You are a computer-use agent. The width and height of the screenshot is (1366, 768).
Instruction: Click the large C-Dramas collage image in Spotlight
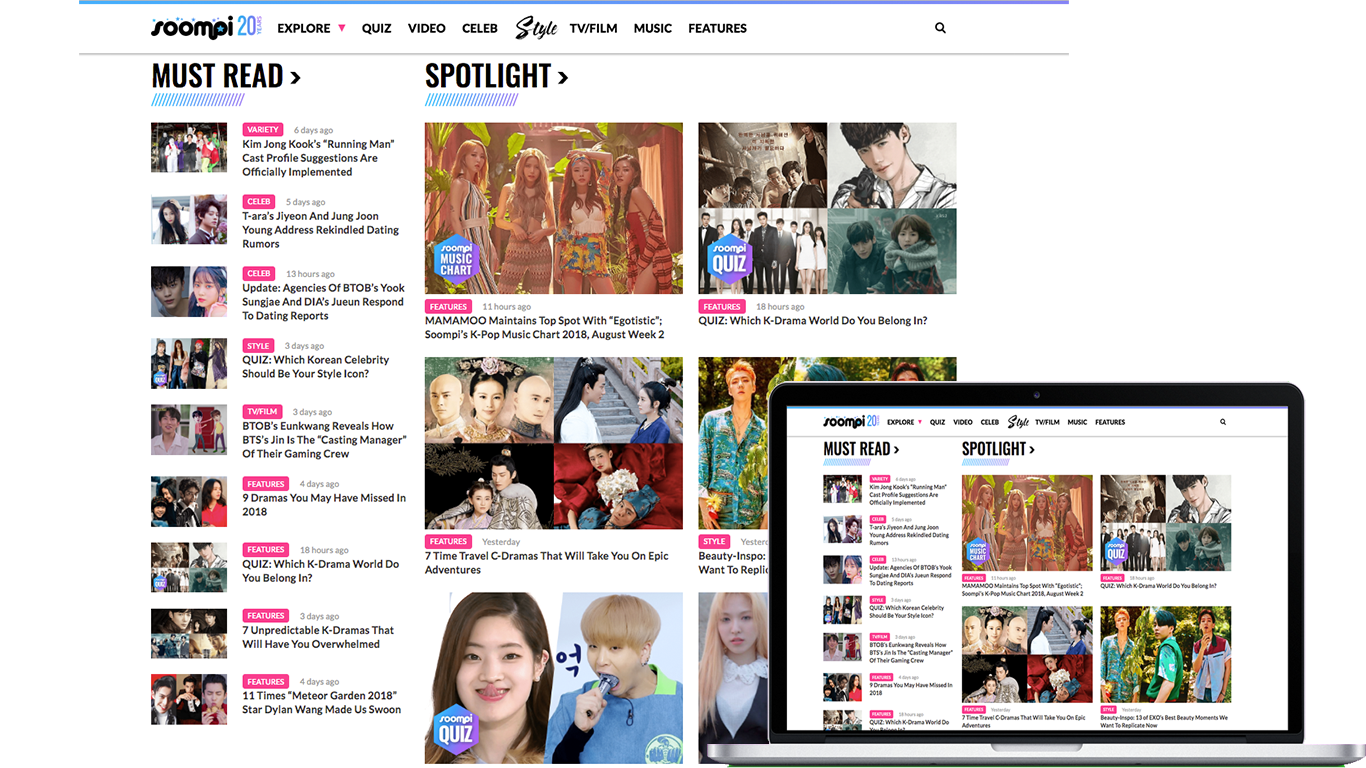click(x=554, y=443)
